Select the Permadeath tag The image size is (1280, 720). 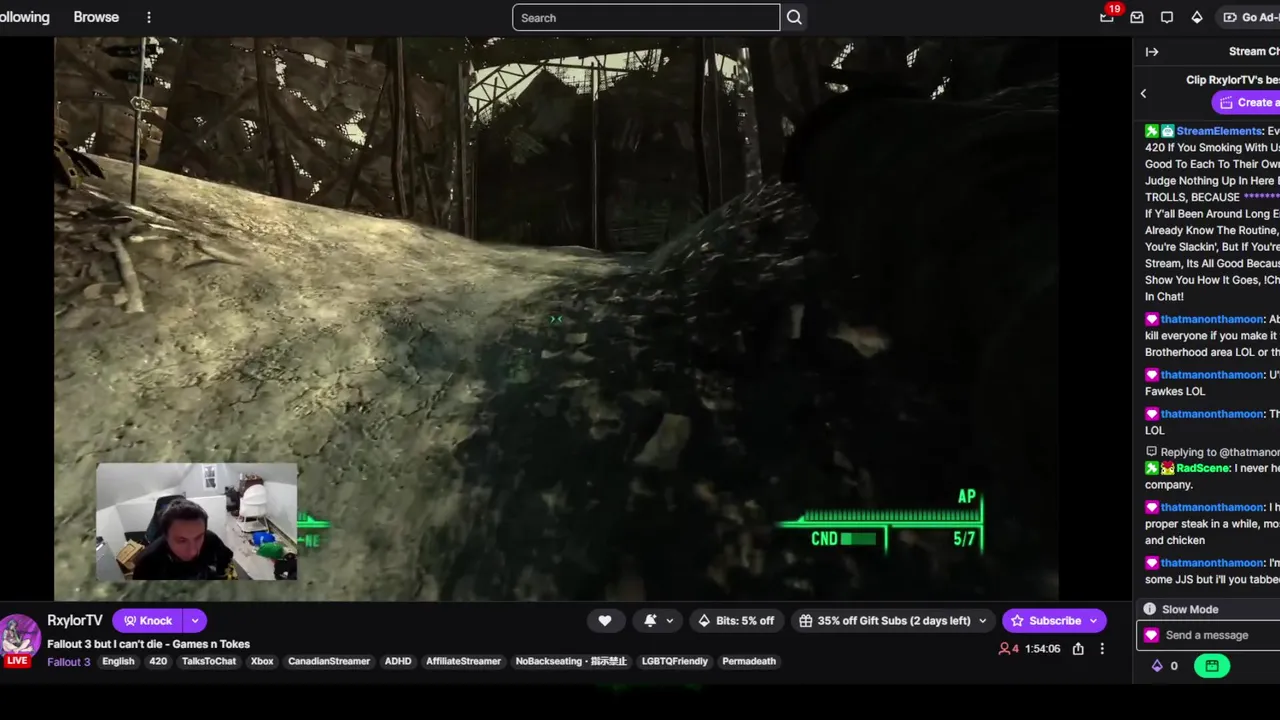click(749, 661)
